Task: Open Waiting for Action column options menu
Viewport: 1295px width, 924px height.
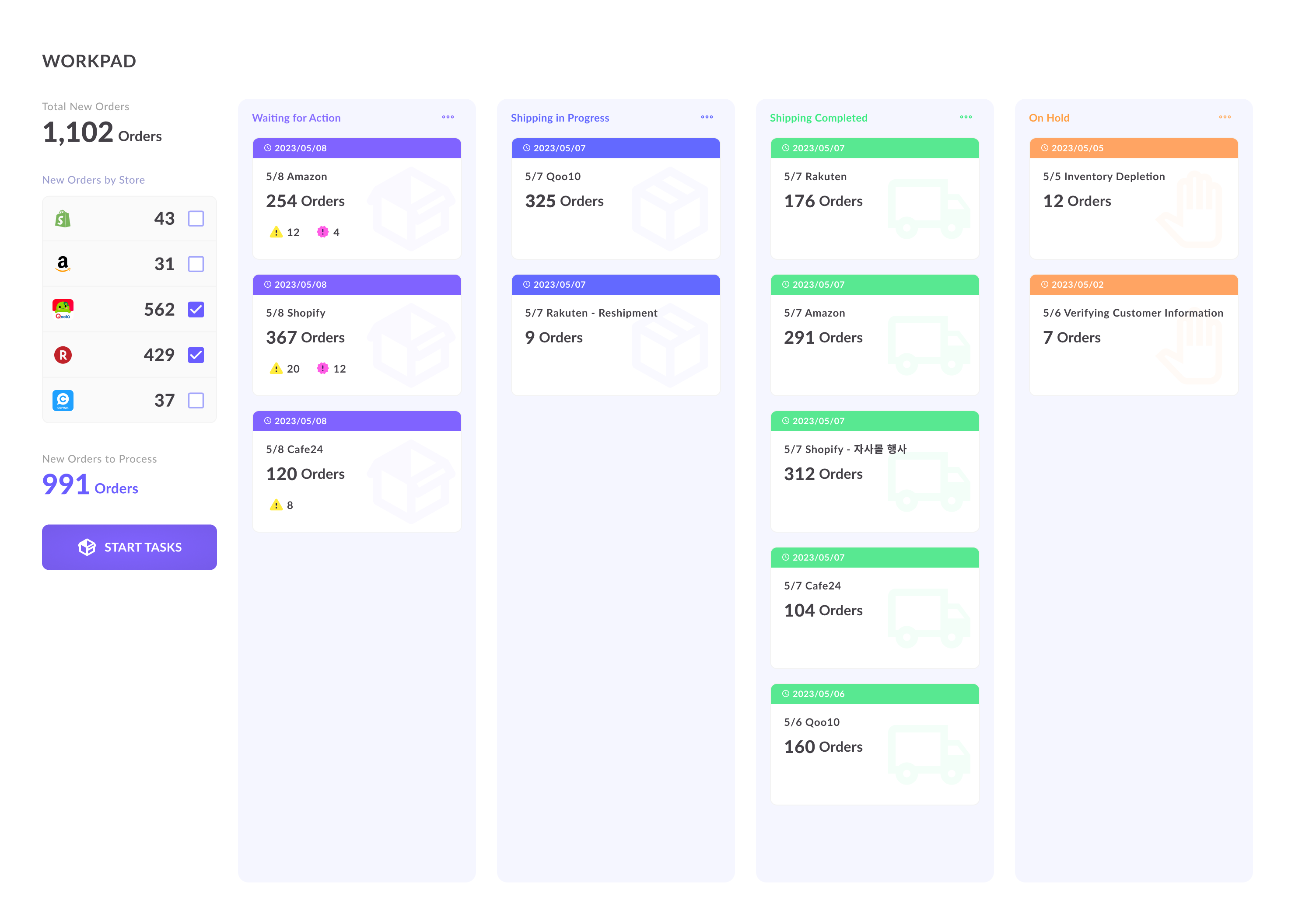Action: [x=448, y=117]
